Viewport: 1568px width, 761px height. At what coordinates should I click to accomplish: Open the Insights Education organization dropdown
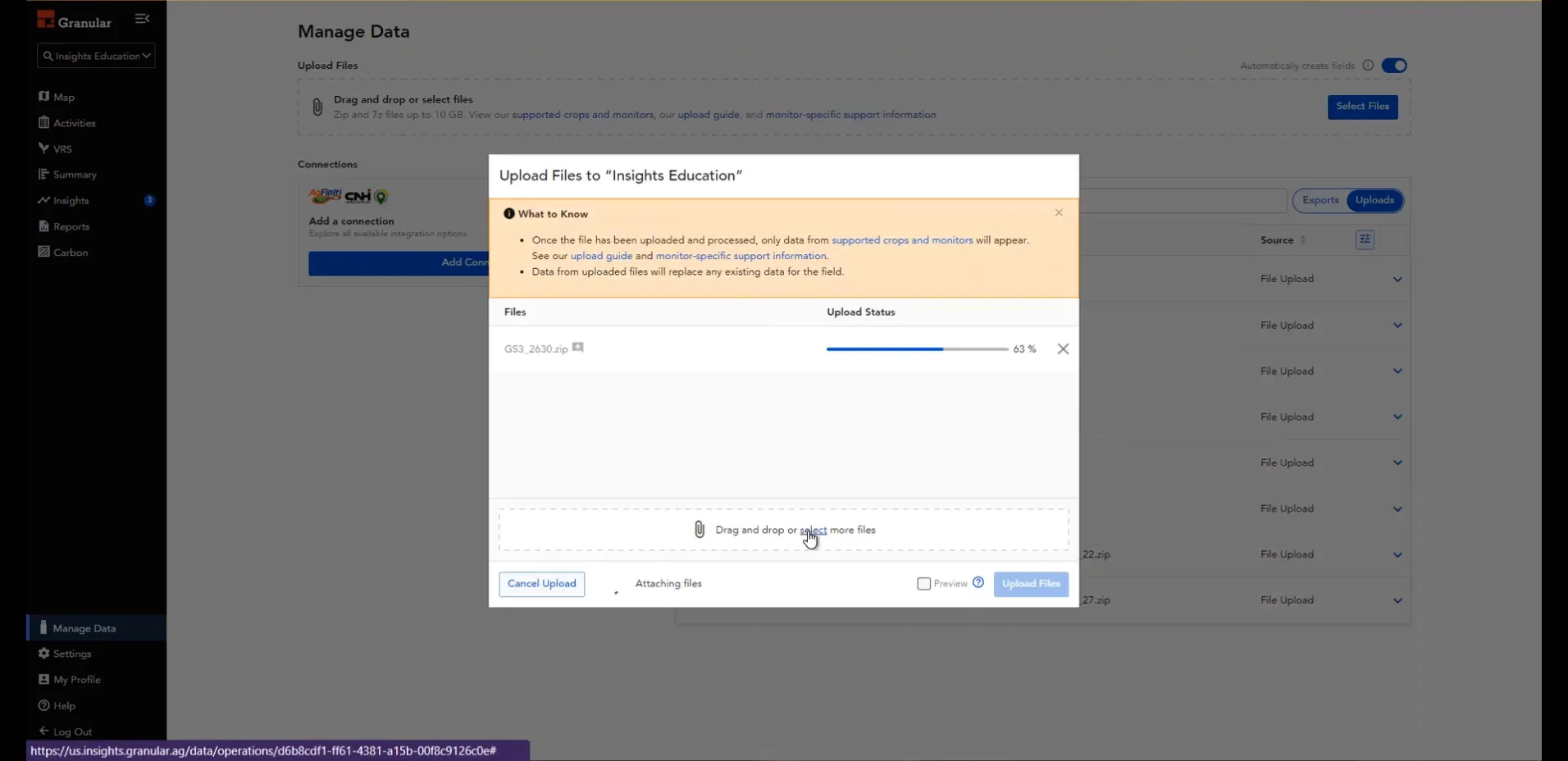click(96, 56)
